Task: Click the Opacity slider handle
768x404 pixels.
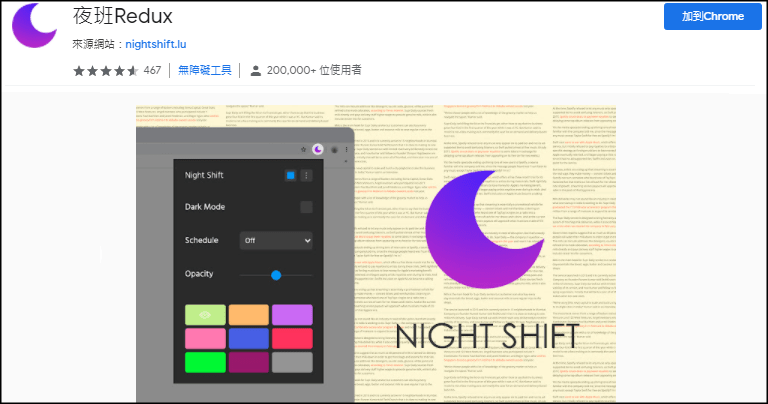Action: [276, 275]
